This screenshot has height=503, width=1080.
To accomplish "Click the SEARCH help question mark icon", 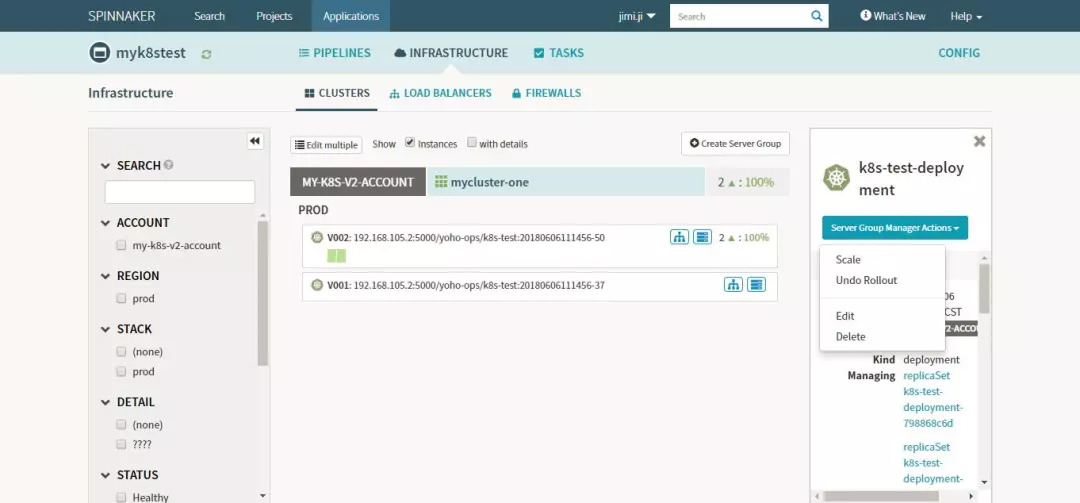I will (169, 165).
